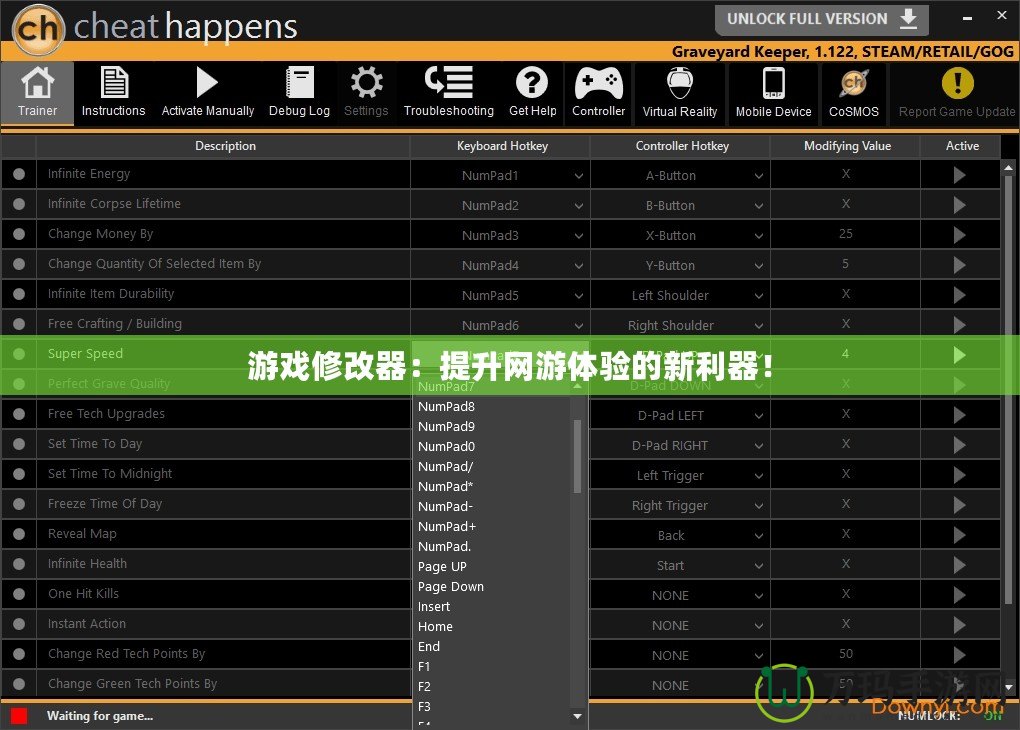Toggle the Free Tech Upgrades status dot

(19, 414)
